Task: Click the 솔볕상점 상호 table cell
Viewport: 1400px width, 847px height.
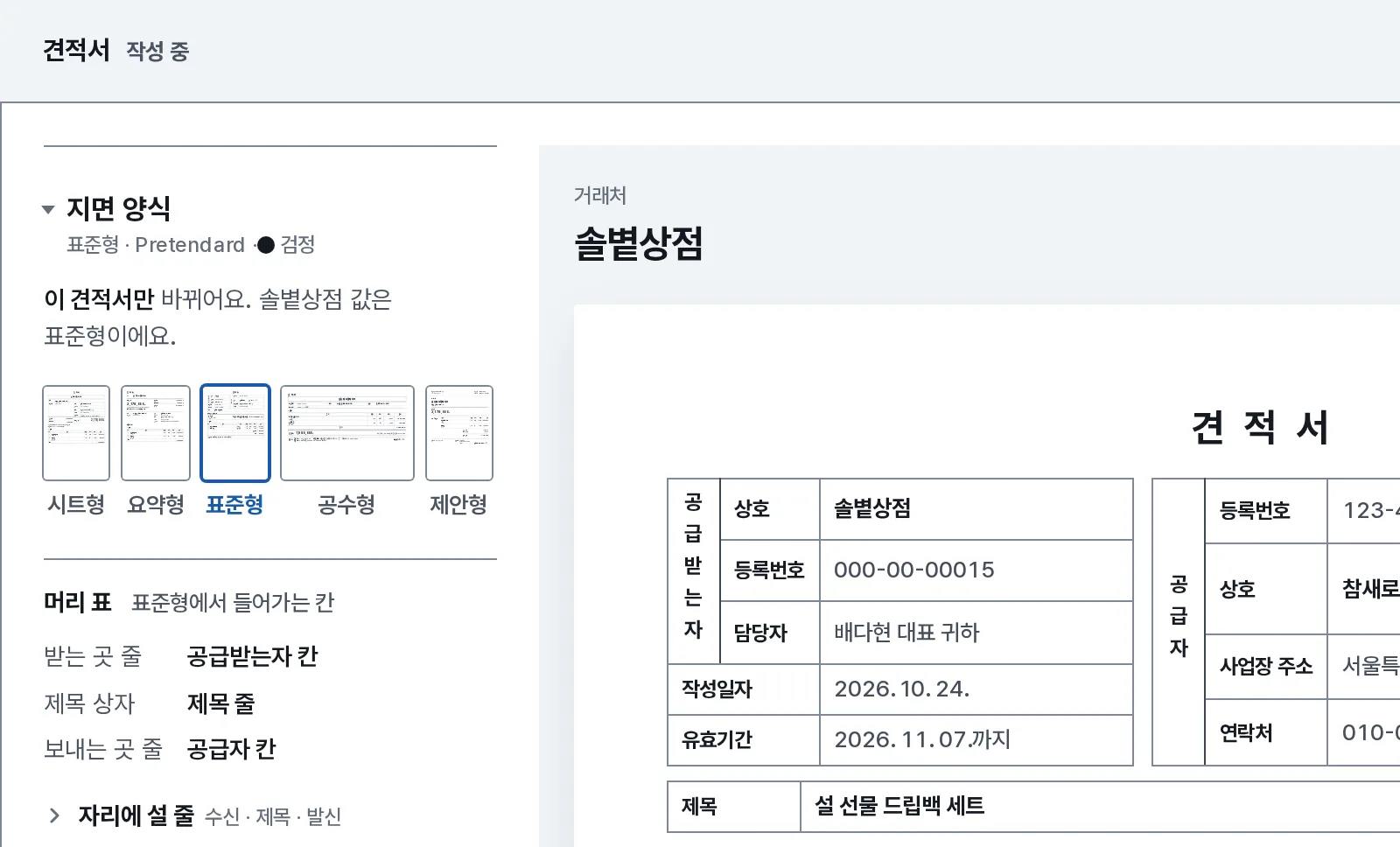Action: coord(976,509)
